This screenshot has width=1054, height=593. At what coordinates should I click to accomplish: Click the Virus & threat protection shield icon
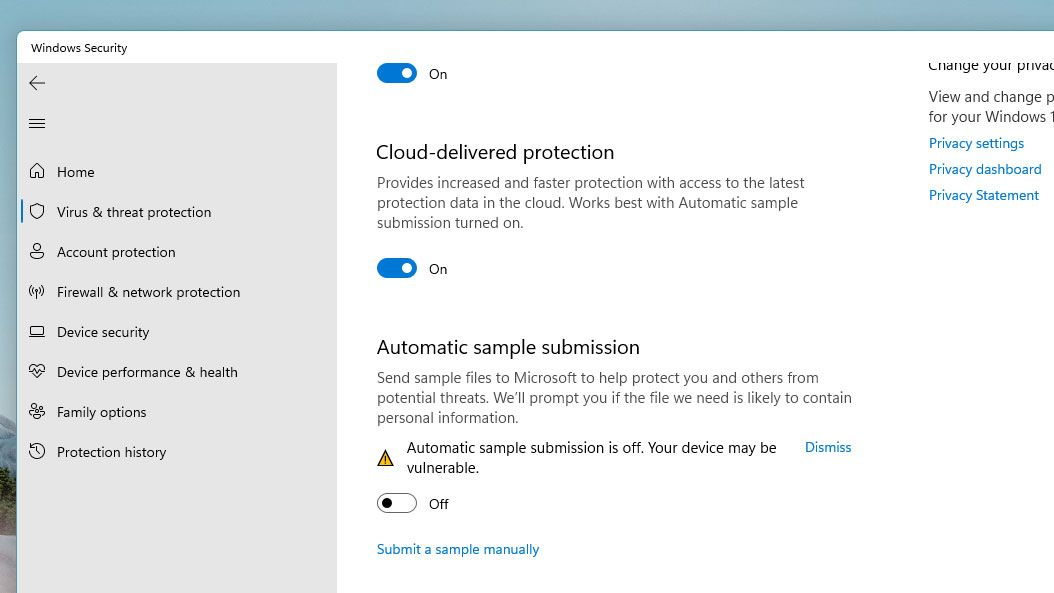(37, 212)
